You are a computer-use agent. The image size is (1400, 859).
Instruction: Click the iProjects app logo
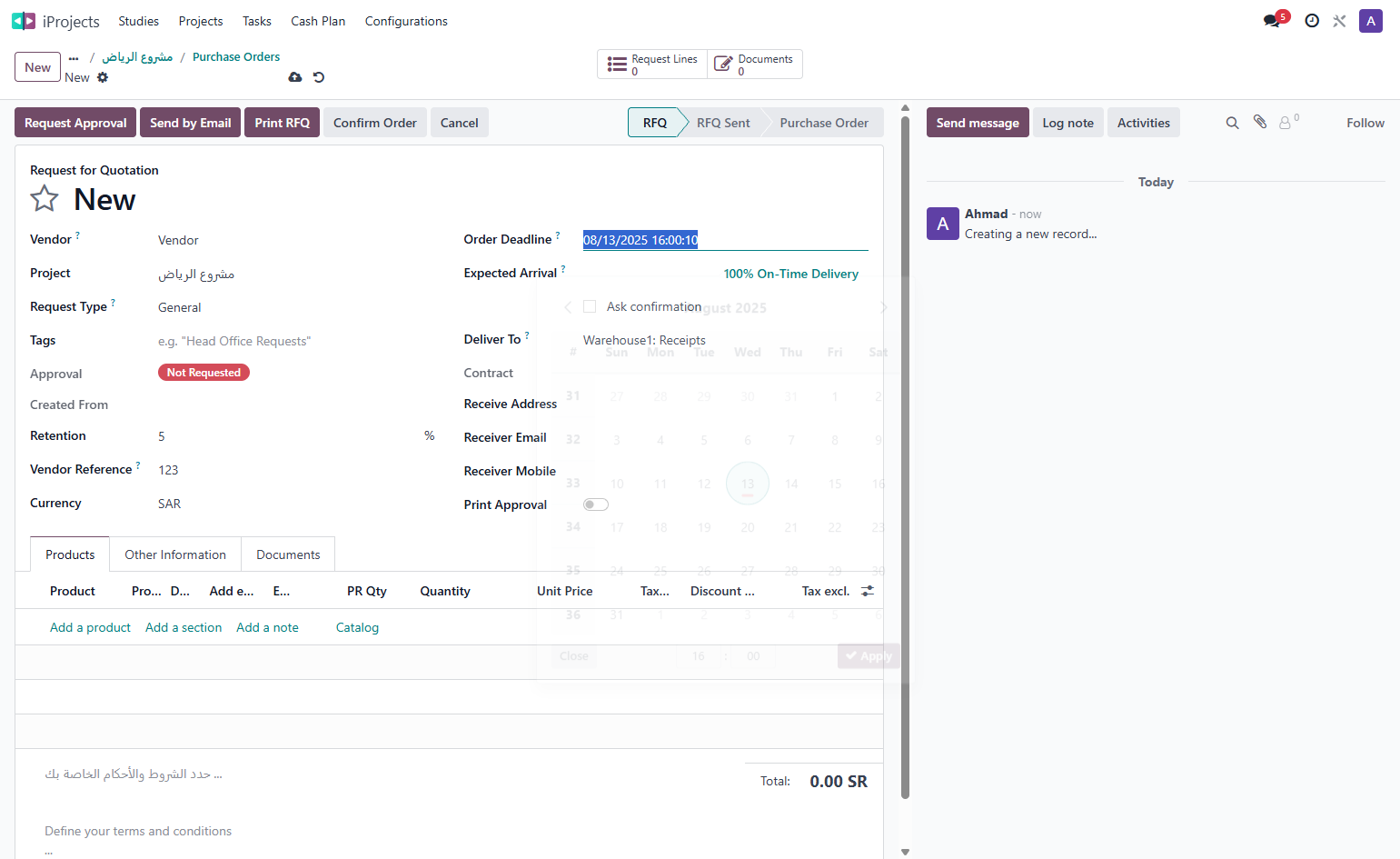(24, 21)
